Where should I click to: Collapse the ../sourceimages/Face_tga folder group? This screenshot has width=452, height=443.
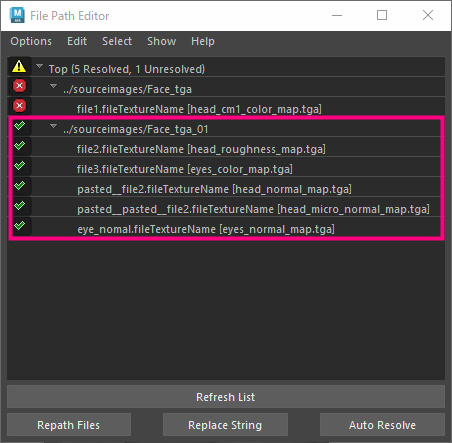(53, 86)
